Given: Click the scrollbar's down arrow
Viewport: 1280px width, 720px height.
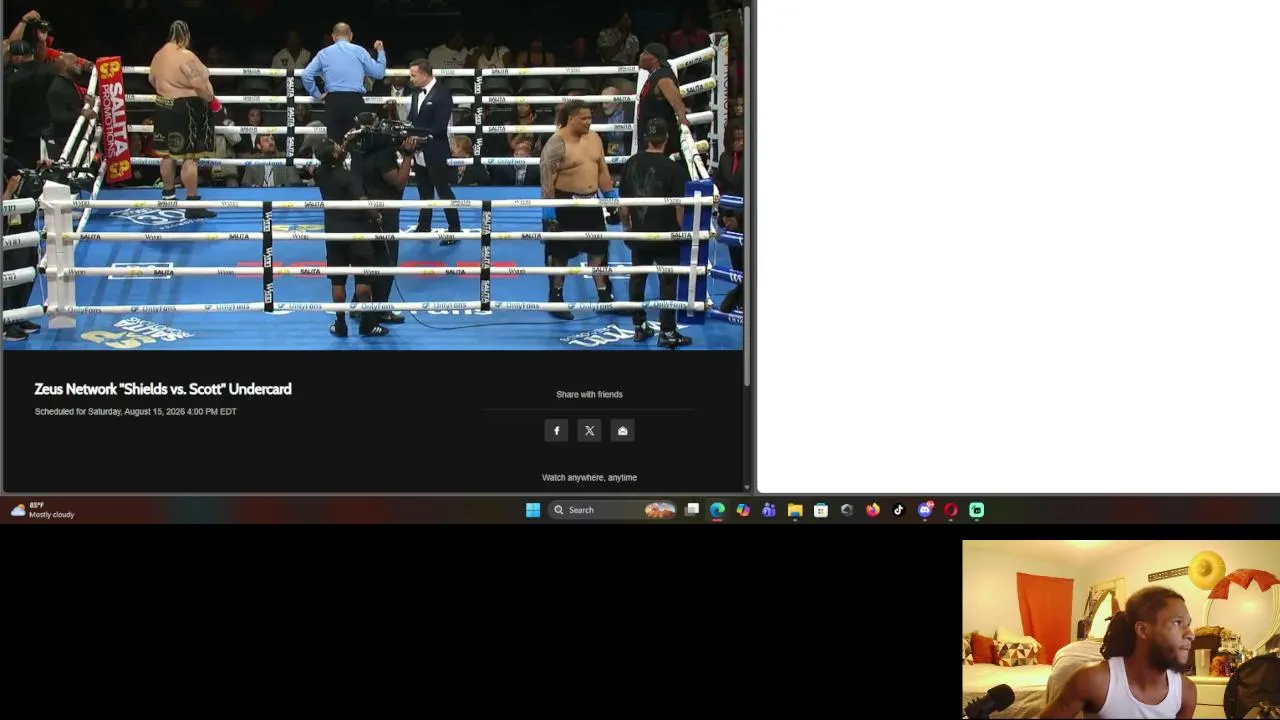Looking at the screenshot, I should pyautogui.click(x=748, y=488).
